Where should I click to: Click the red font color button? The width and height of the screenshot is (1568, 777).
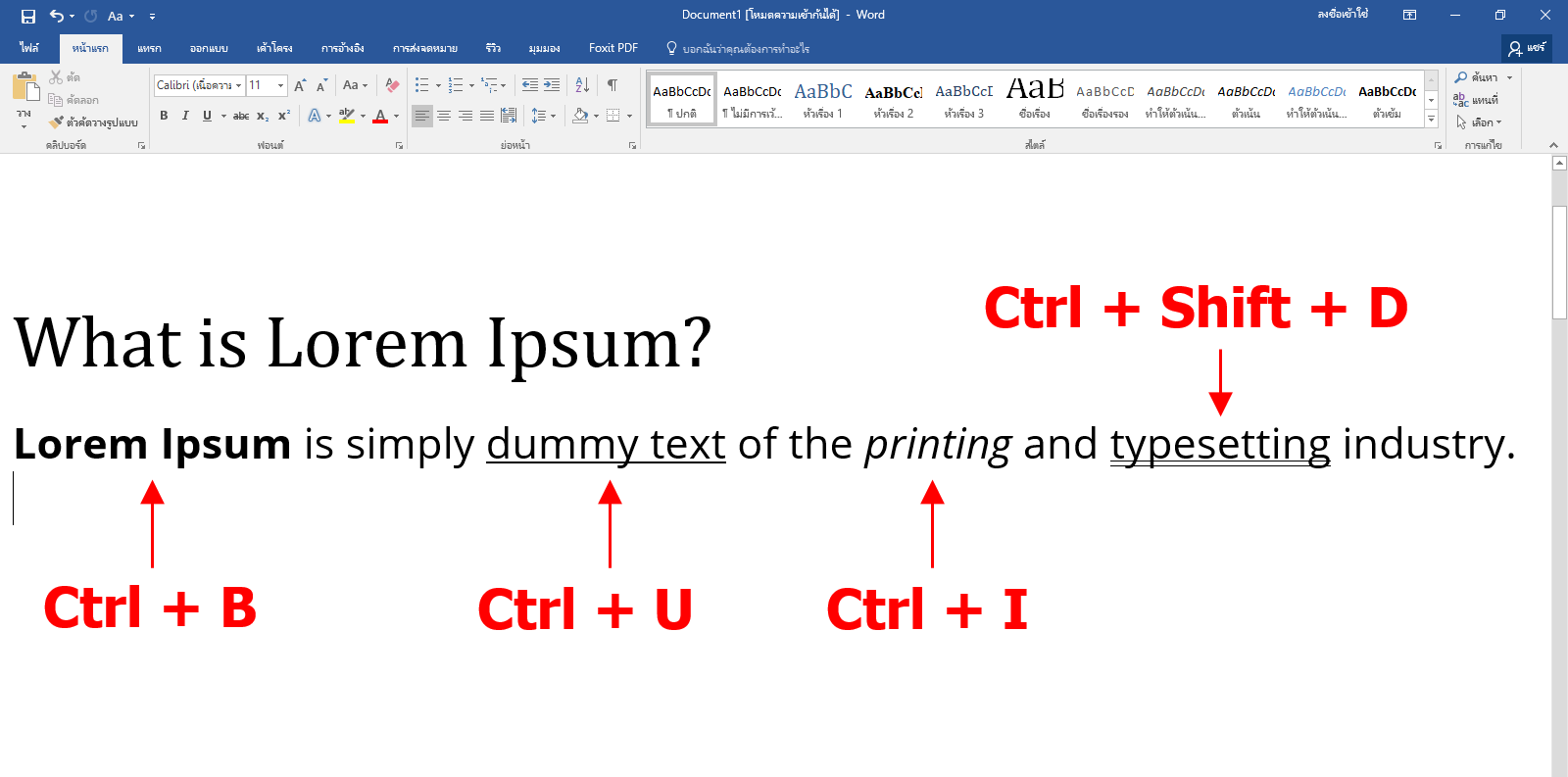click(380, 116)
